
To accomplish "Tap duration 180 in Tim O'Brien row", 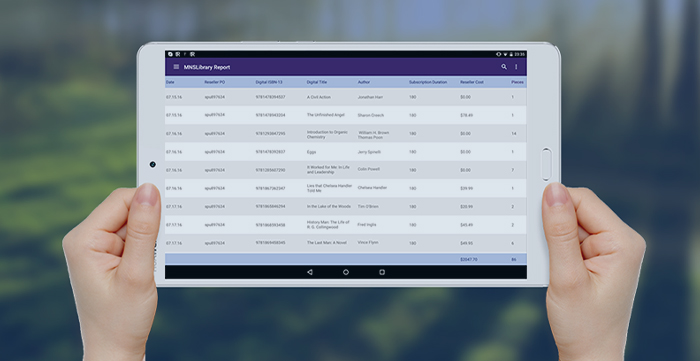I will [412, 207].
